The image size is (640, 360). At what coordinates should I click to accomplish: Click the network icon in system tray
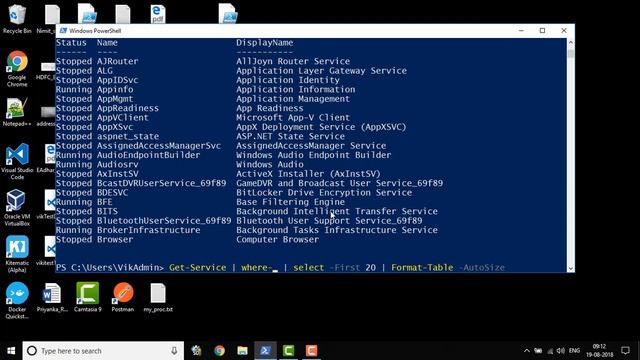pos(549,351)
